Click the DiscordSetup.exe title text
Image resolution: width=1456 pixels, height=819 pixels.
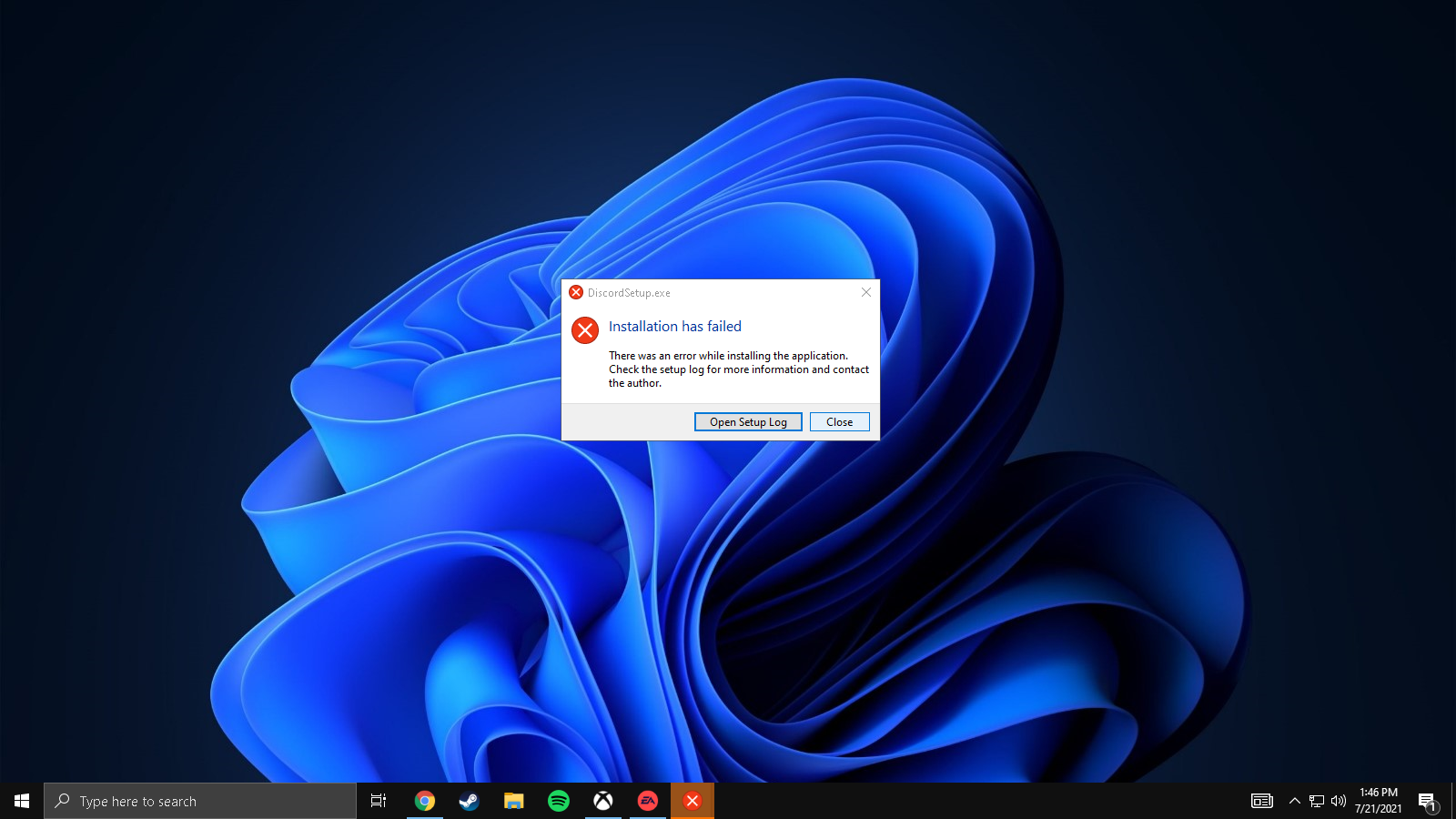[x=629, y=293]
